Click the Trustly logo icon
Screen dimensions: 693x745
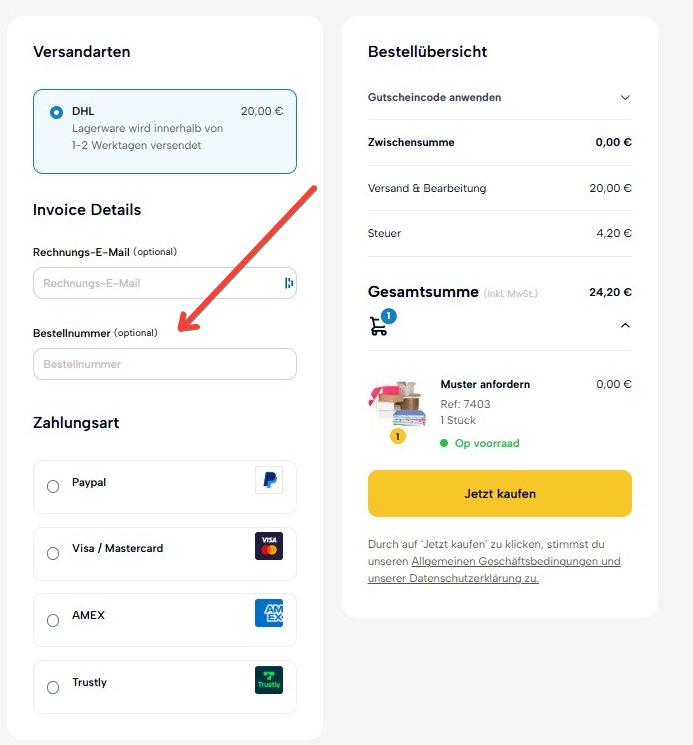click(x=269, y=680)
